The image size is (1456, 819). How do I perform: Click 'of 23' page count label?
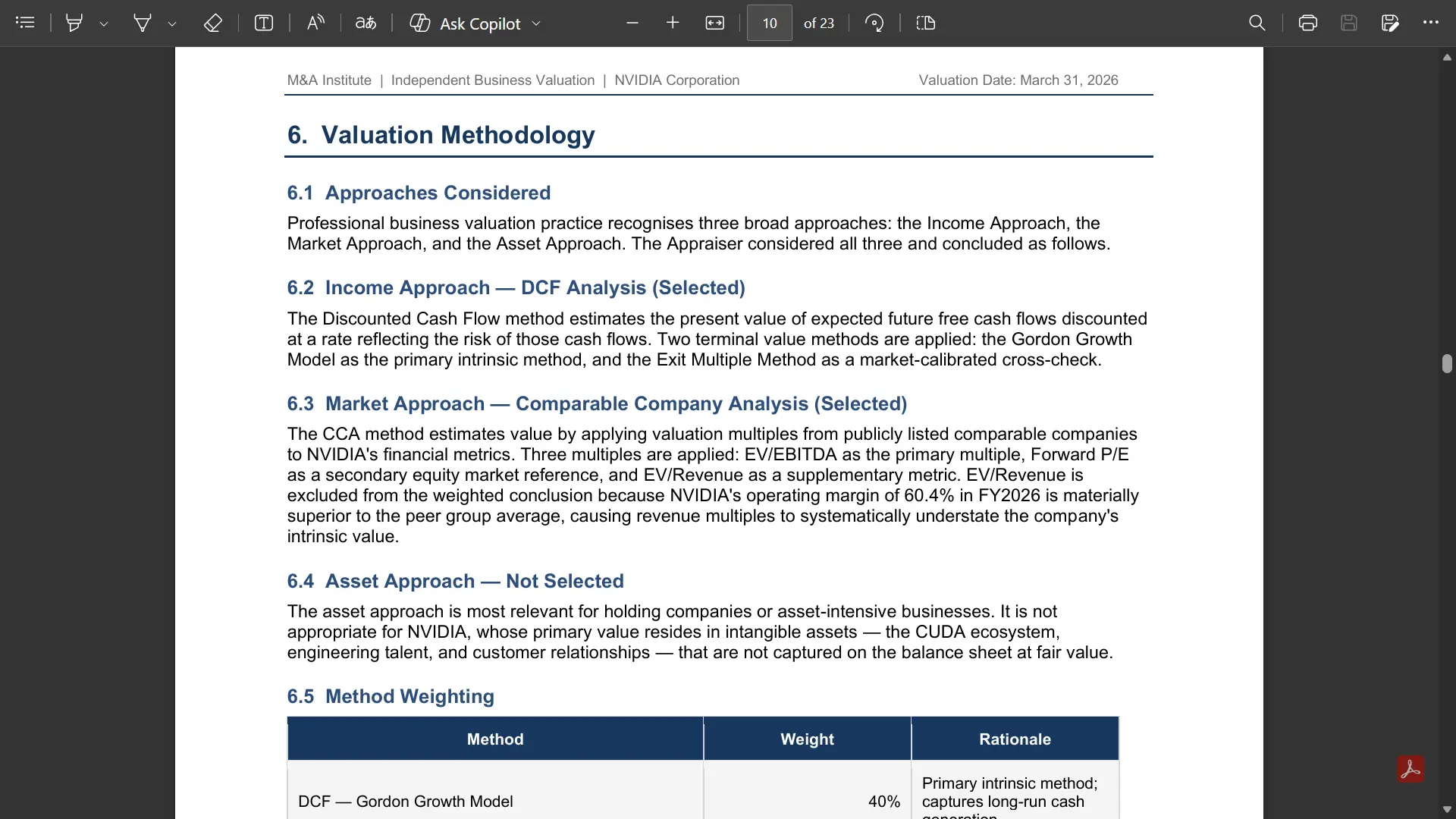[819, 24]
